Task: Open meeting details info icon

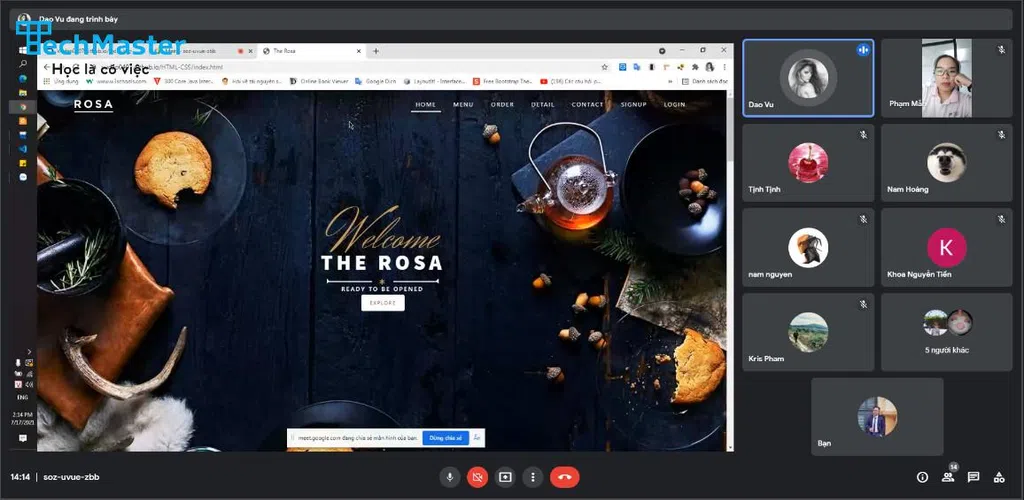Action: coord(922,477)
